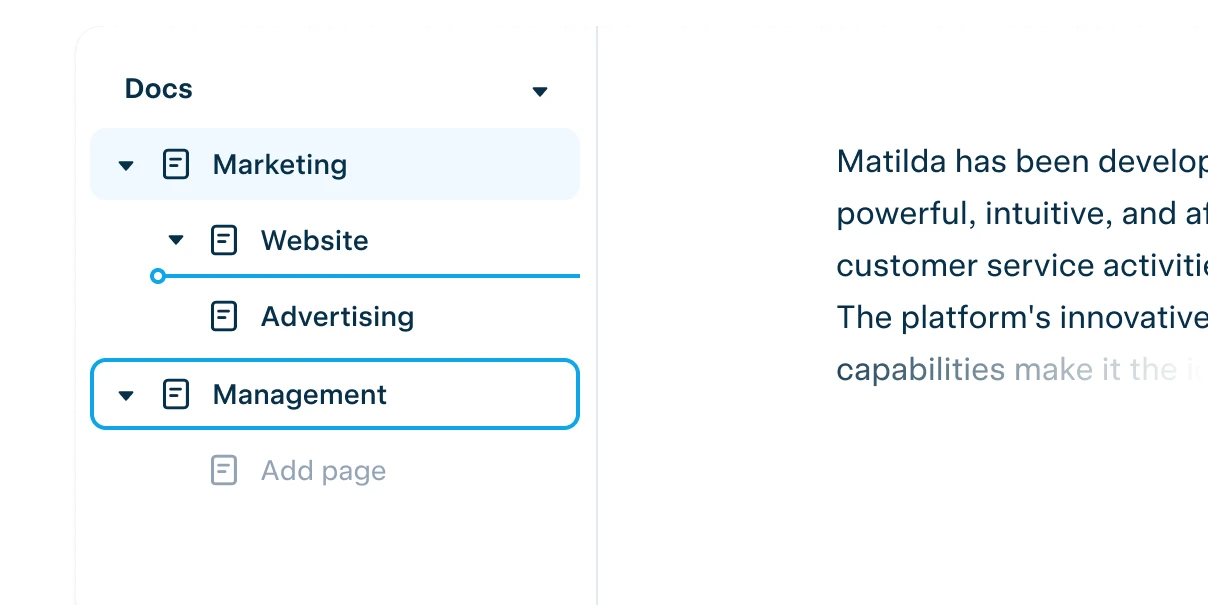
Task: Collapse the Website subsection arrow
Action: point(176,240)
